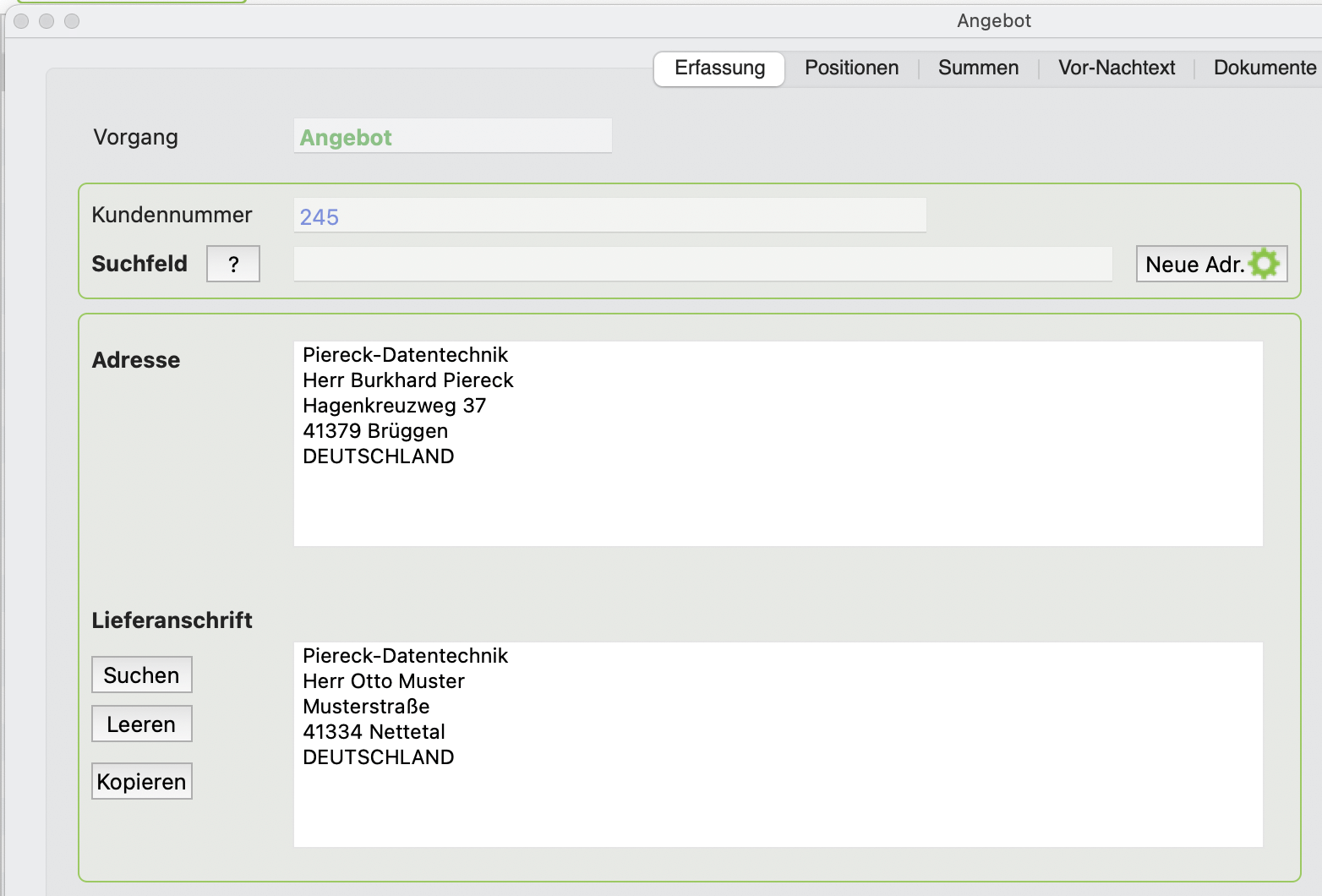Close the Angebot window
The image size is (1322, 896).
click(22, 21)
